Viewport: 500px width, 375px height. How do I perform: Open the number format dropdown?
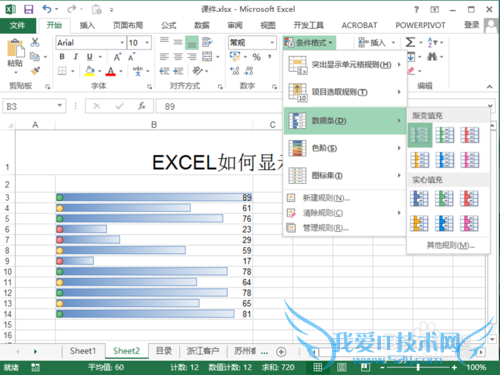click(x=272, y=43)
